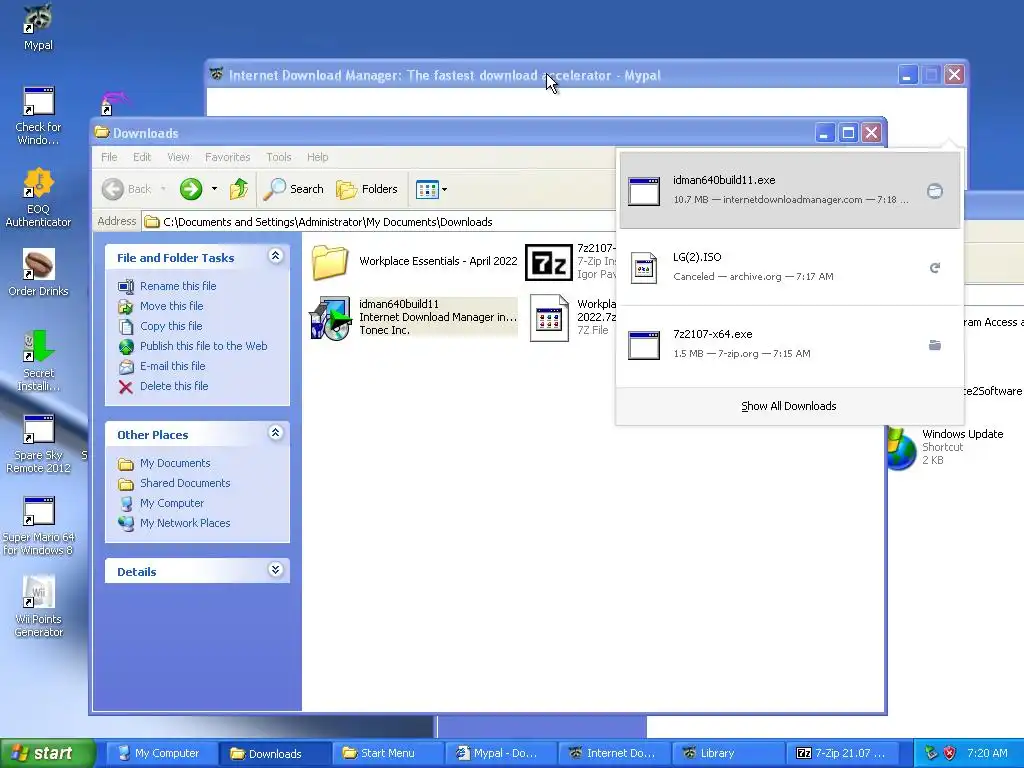This screenshot has width=1024, height=768.
Task: Open the Help menu
Action: (317, 157)
